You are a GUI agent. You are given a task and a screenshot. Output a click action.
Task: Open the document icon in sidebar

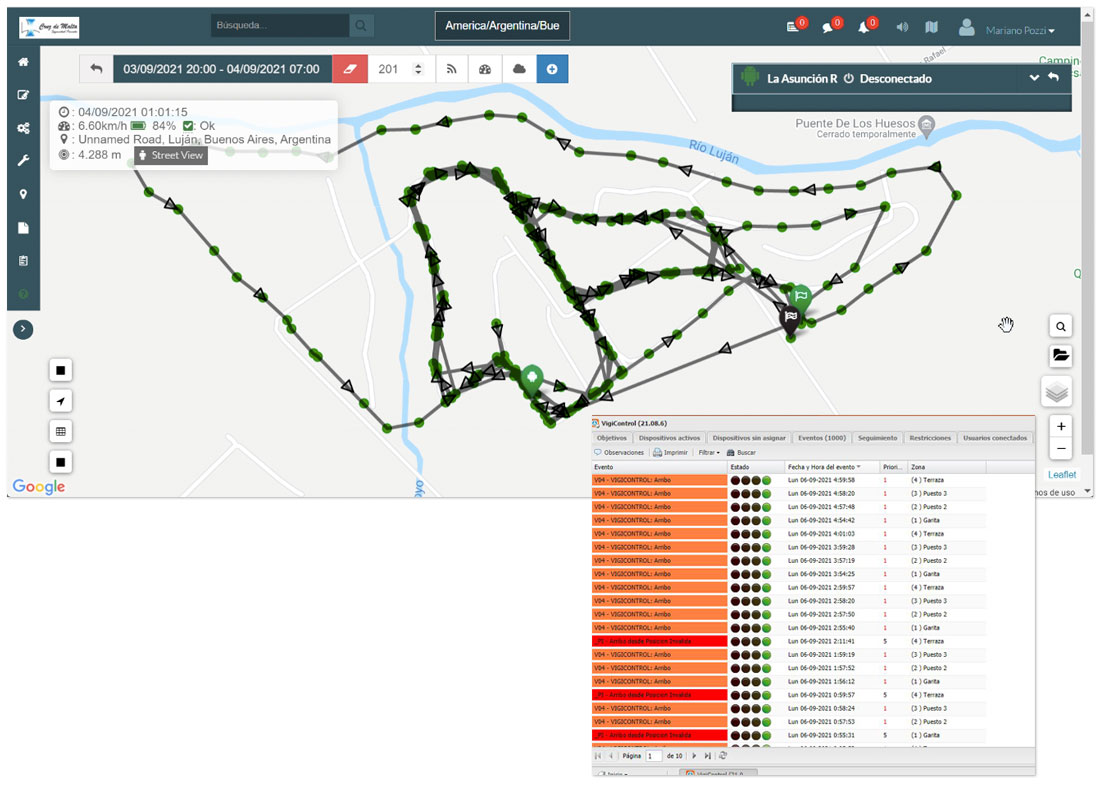[x=23, y=227]
